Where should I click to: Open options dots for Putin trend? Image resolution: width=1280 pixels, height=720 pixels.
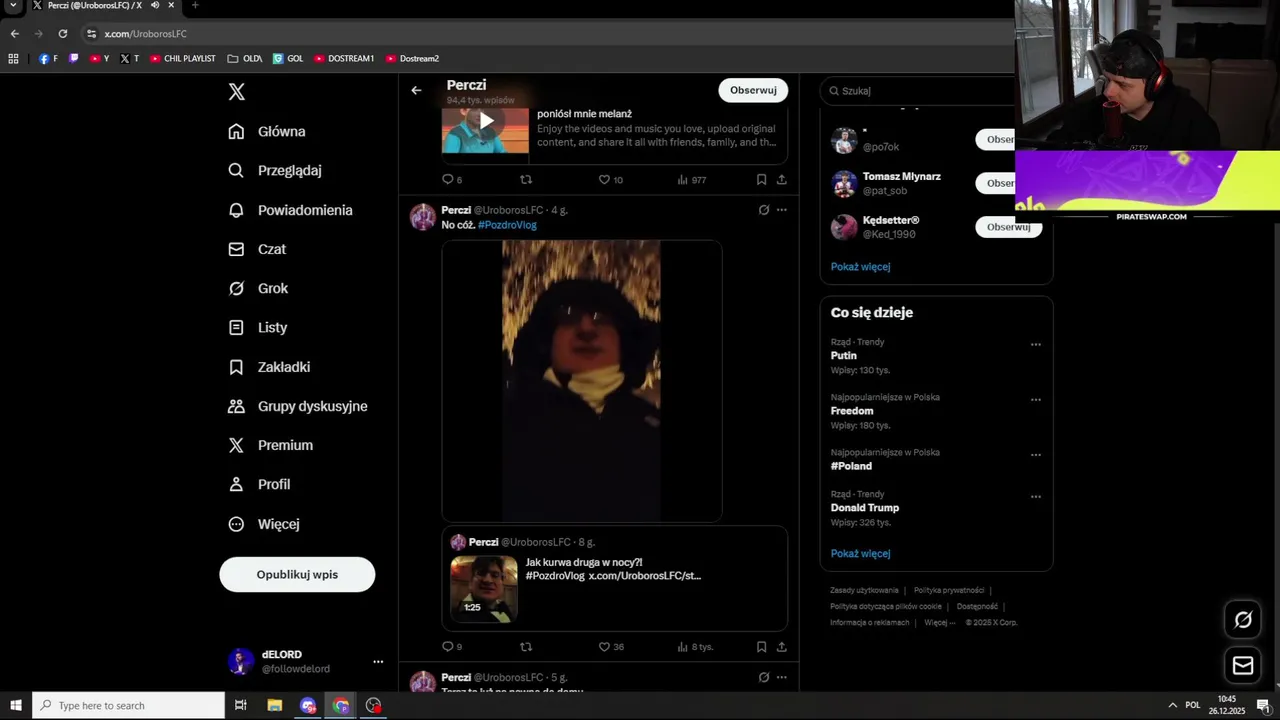click(1036, 344)
